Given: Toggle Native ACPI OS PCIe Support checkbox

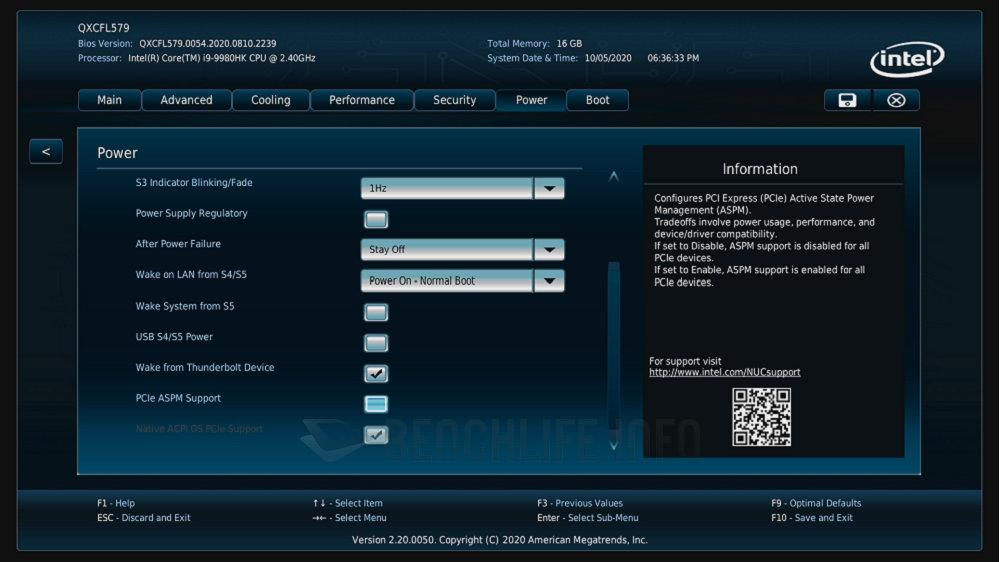Looking at the screenshot, I should 376,435.
